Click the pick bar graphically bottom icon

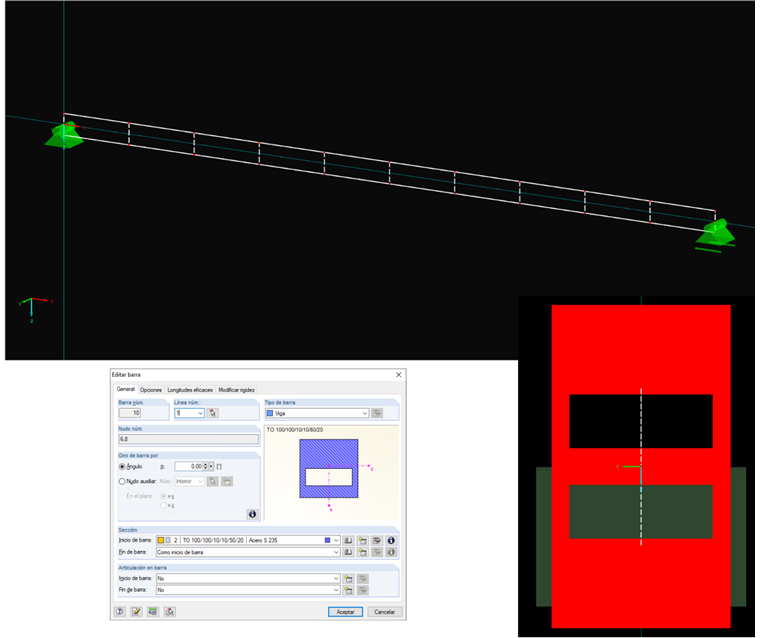[170, 612]
